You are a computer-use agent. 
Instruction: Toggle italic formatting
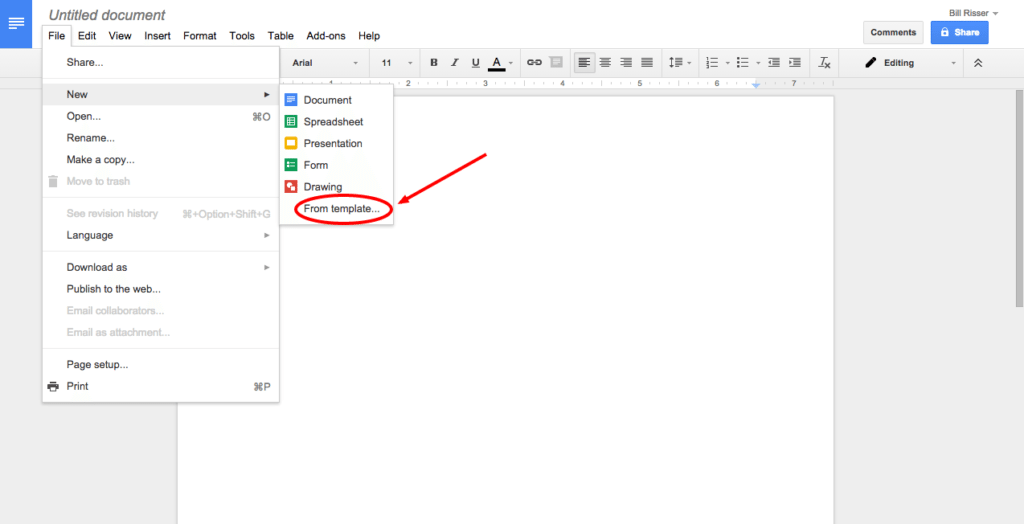coord(455,62)
